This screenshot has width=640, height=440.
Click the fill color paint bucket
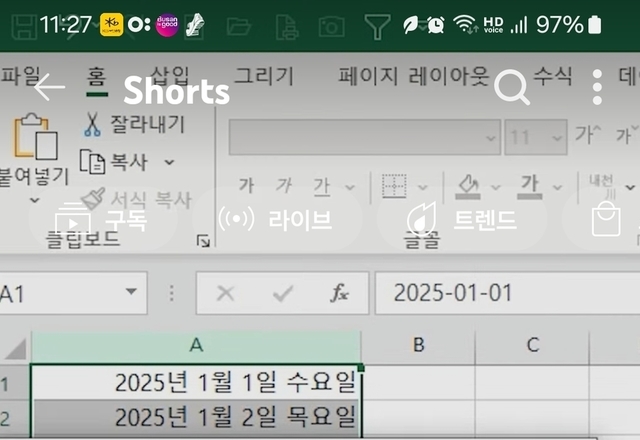(467, 185)
